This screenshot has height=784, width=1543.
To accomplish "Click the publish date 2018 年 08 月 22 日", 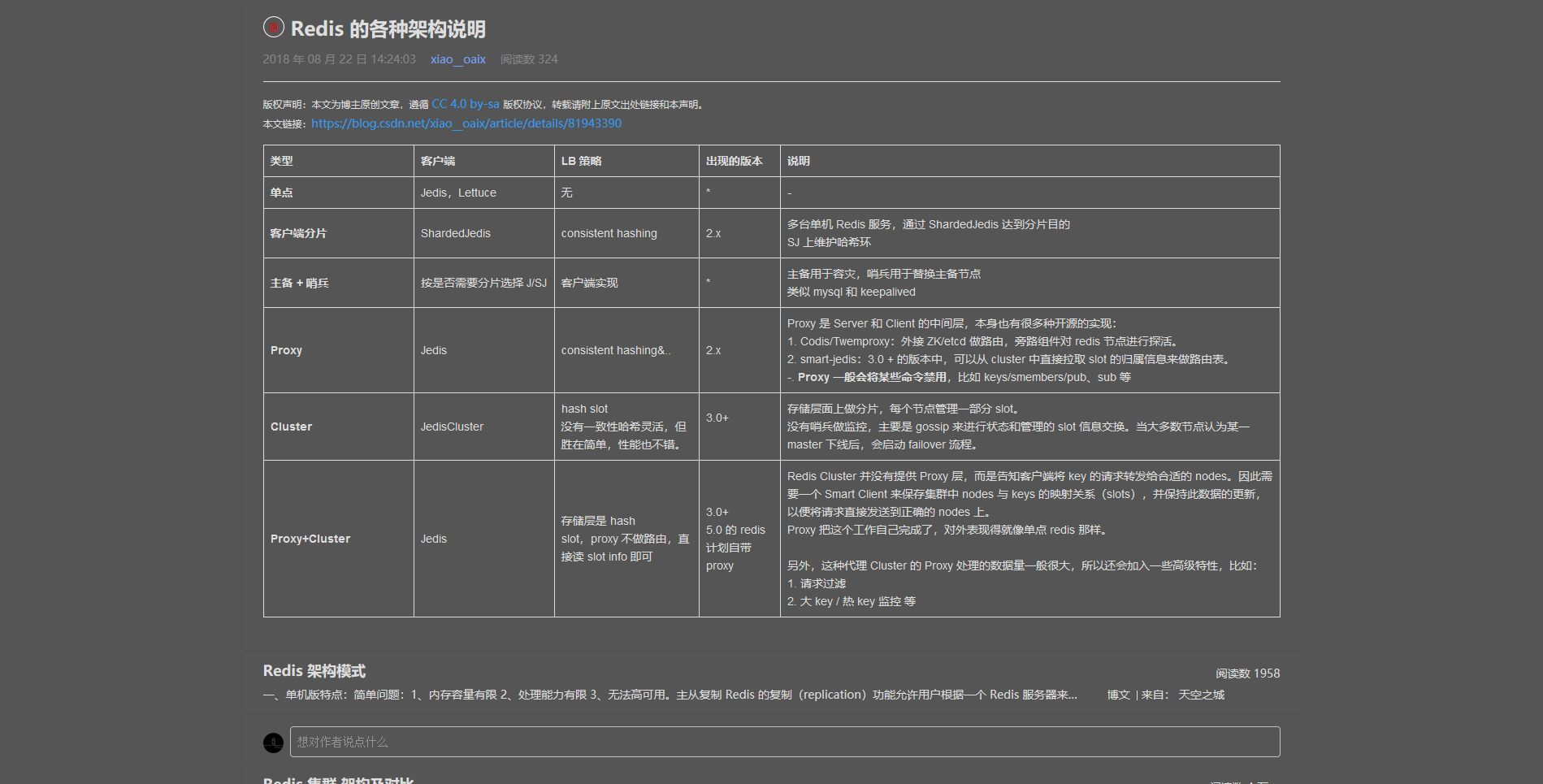I will [339, 59].
